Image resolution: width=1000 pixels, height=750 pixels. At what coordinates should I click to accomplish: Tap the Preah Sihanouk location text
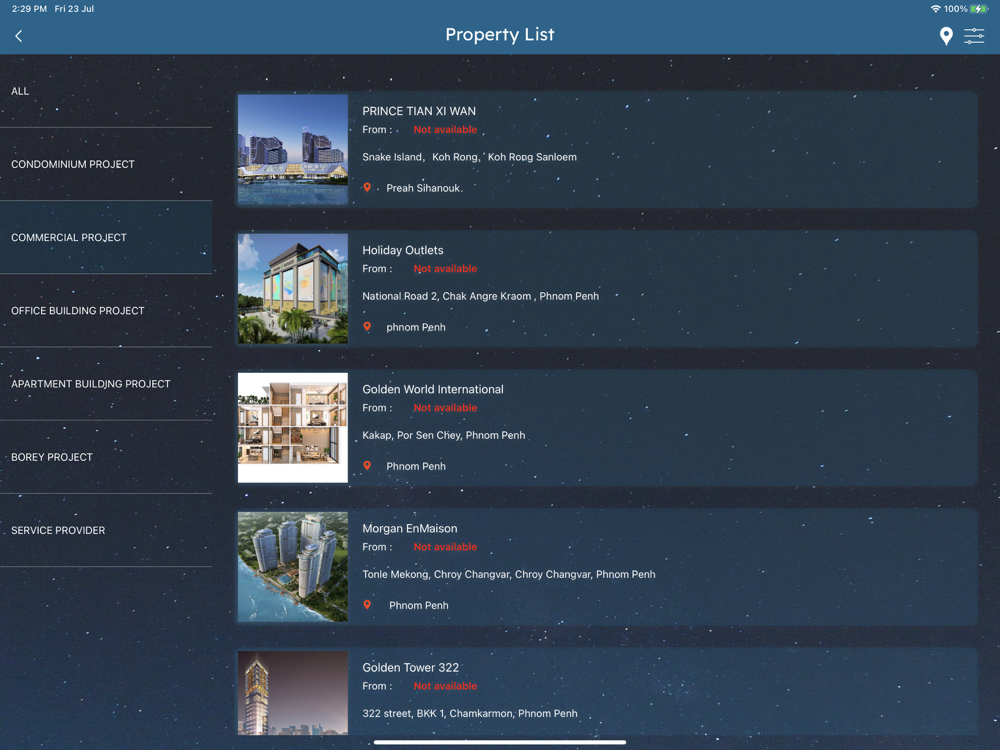point(423,188)
